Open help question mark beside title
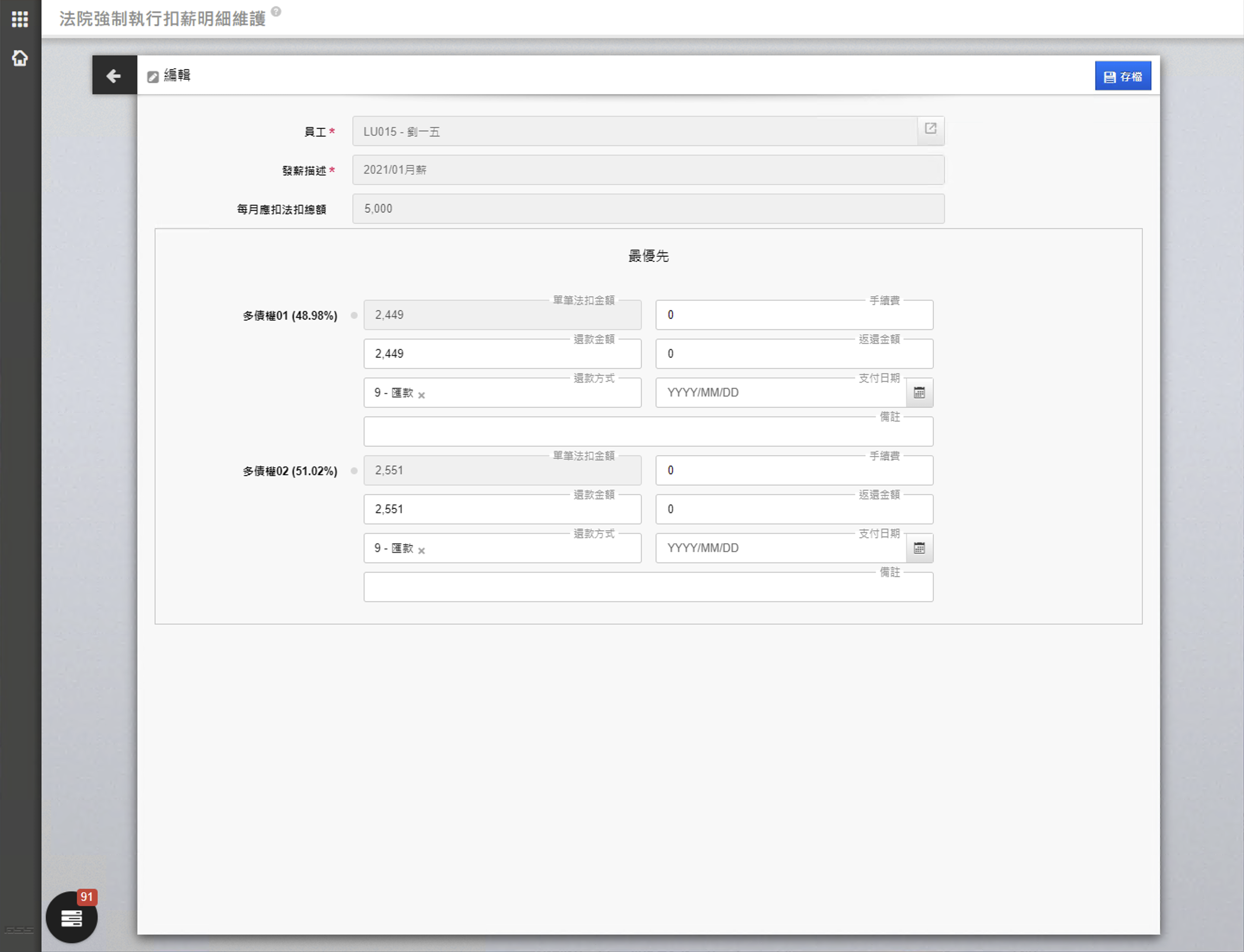Viewport: 1244px width, 952px height. point(276,11)
